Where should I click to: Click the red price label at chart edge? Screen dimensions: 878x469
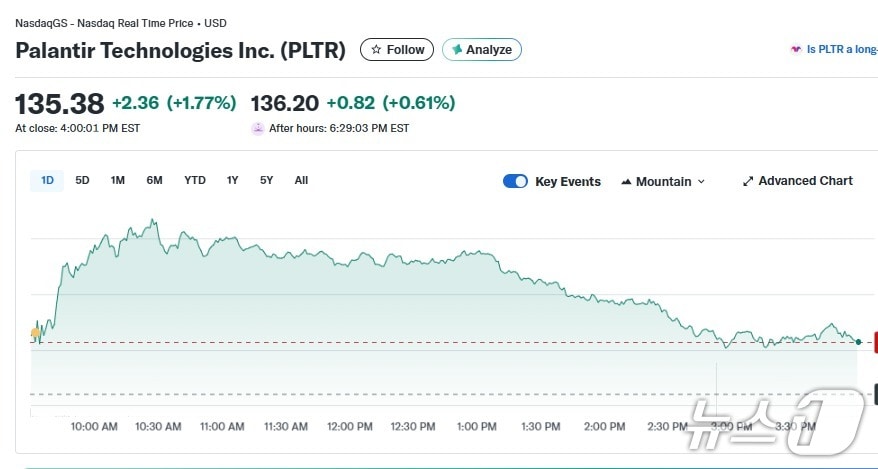coord(875,343)
